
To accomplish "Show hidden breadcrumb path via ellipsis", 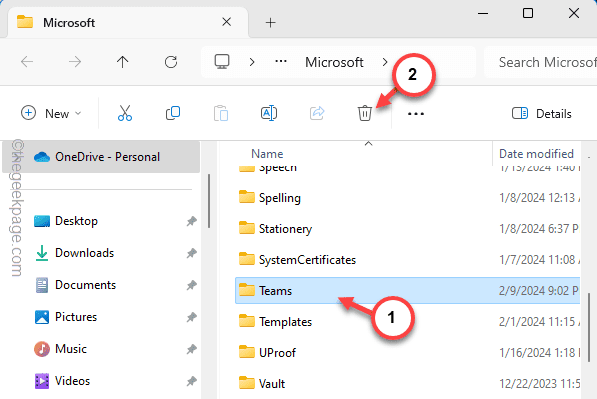I will (x=281, y=61).
